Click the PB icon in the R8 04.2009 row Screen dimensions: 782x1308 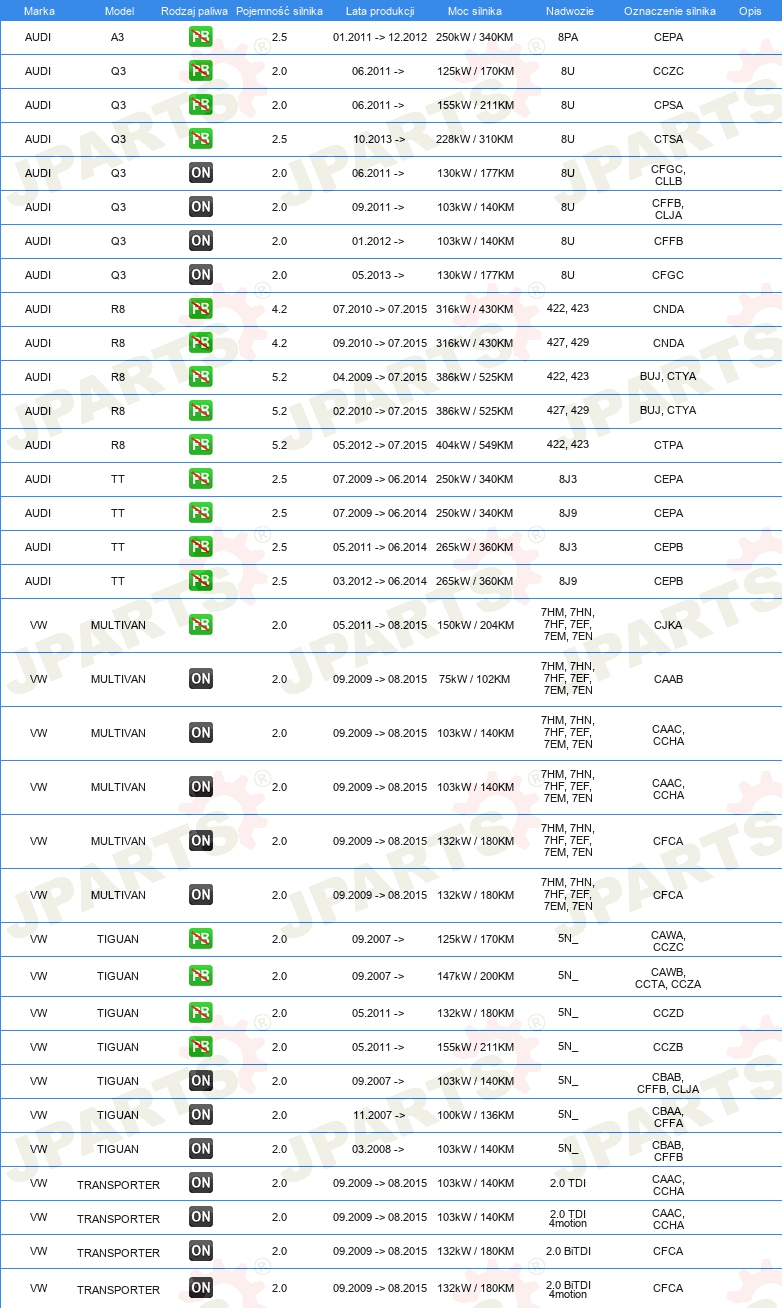point(201,377)
